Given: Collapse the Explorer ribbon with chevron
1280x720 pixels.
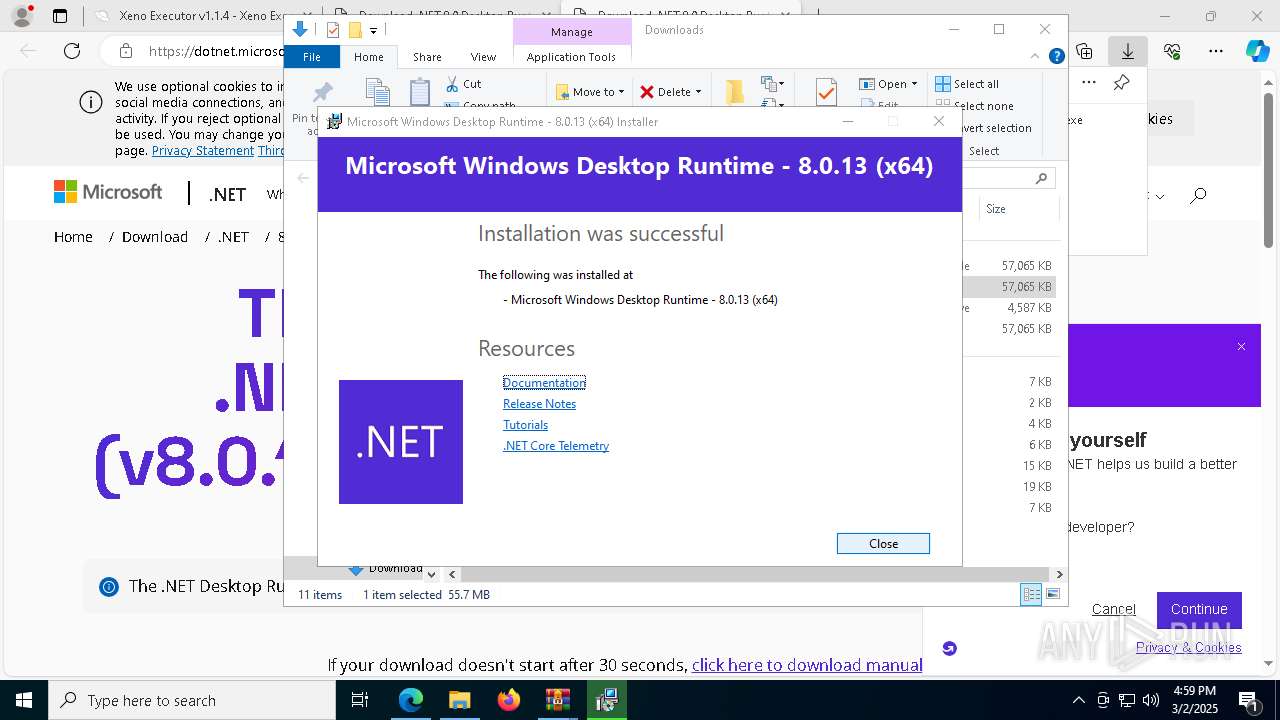Looking at the screenshot, I should (1036, 57).
